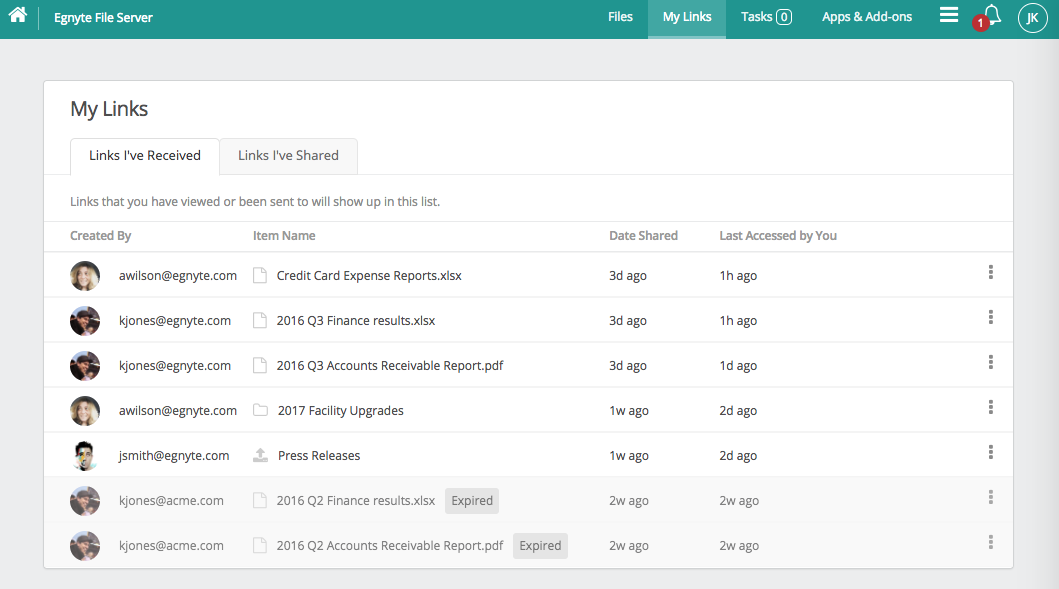
Task: Open more options for 2016 Q2 Accounts Receivable Report.pdf
Action: coord(991,542)
